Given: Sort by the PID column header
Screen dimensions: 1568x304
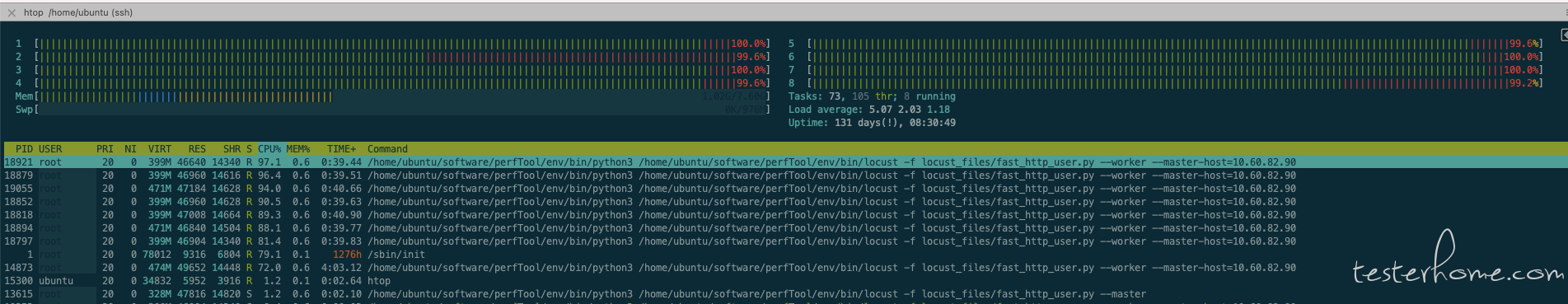Looking at the screenshot, I should 24,149.
